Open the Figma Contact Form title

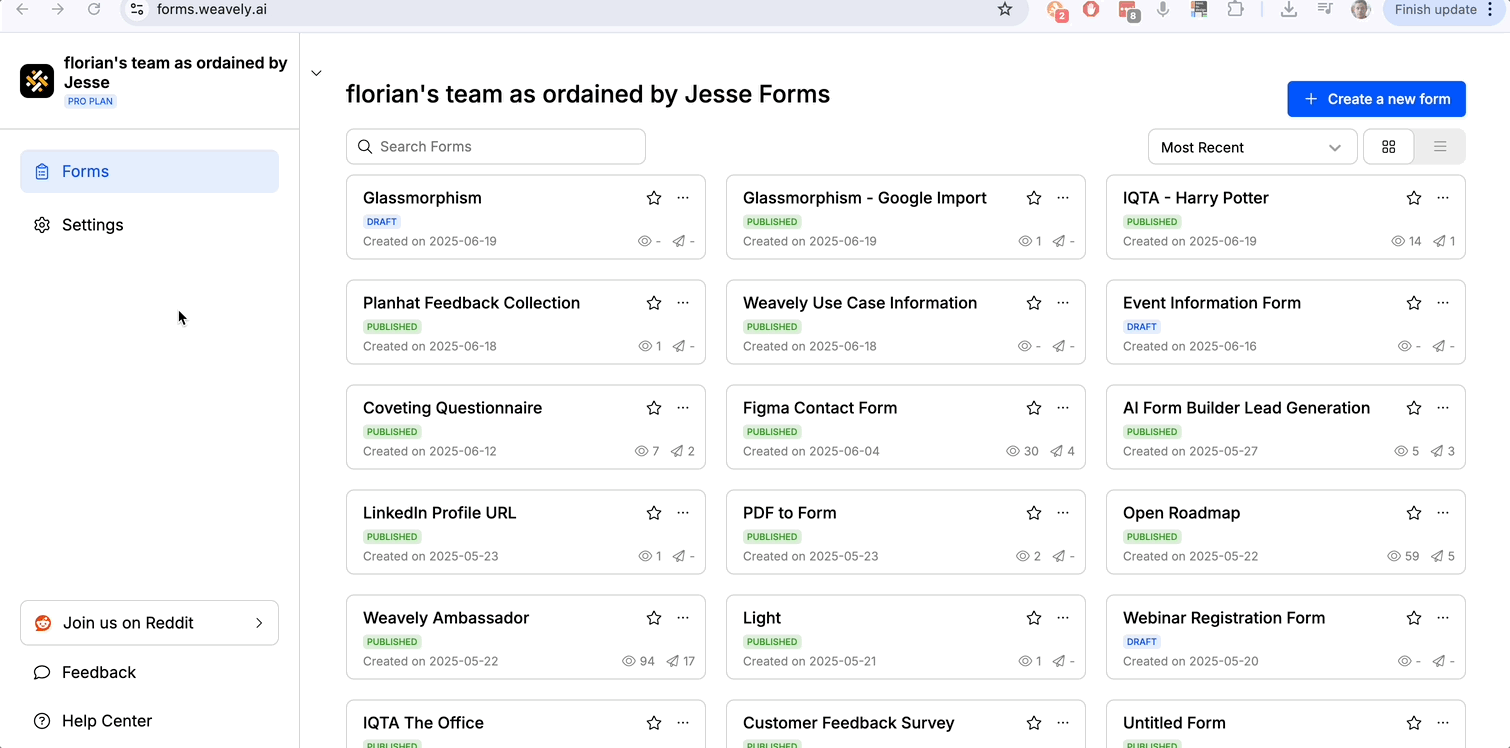[820, 408]
